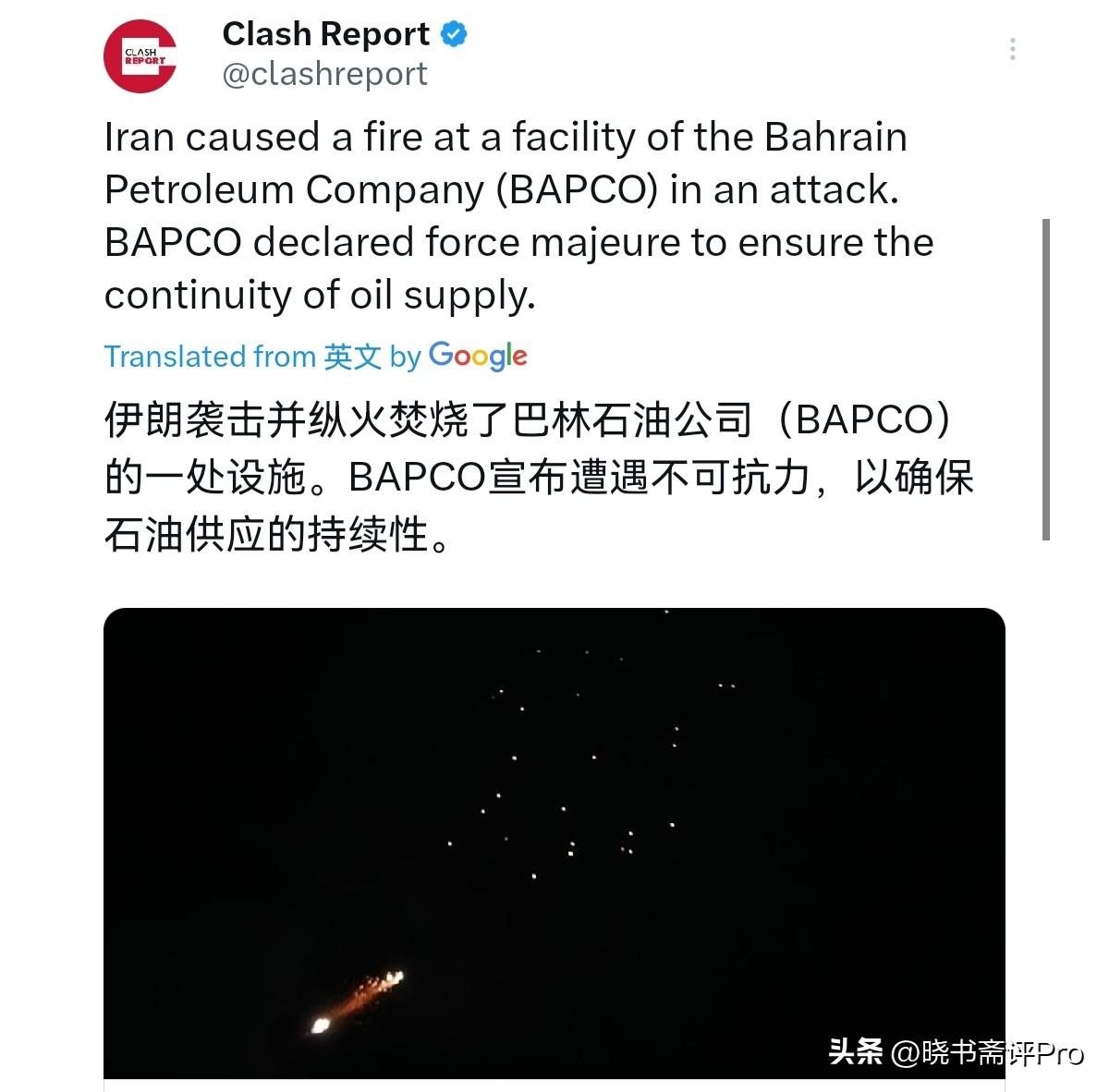Click the line "Petroleum Company (BAPCO) in an attack."
The height and width of the screenshot is (1092, 1109).
(x=502, y=189)
